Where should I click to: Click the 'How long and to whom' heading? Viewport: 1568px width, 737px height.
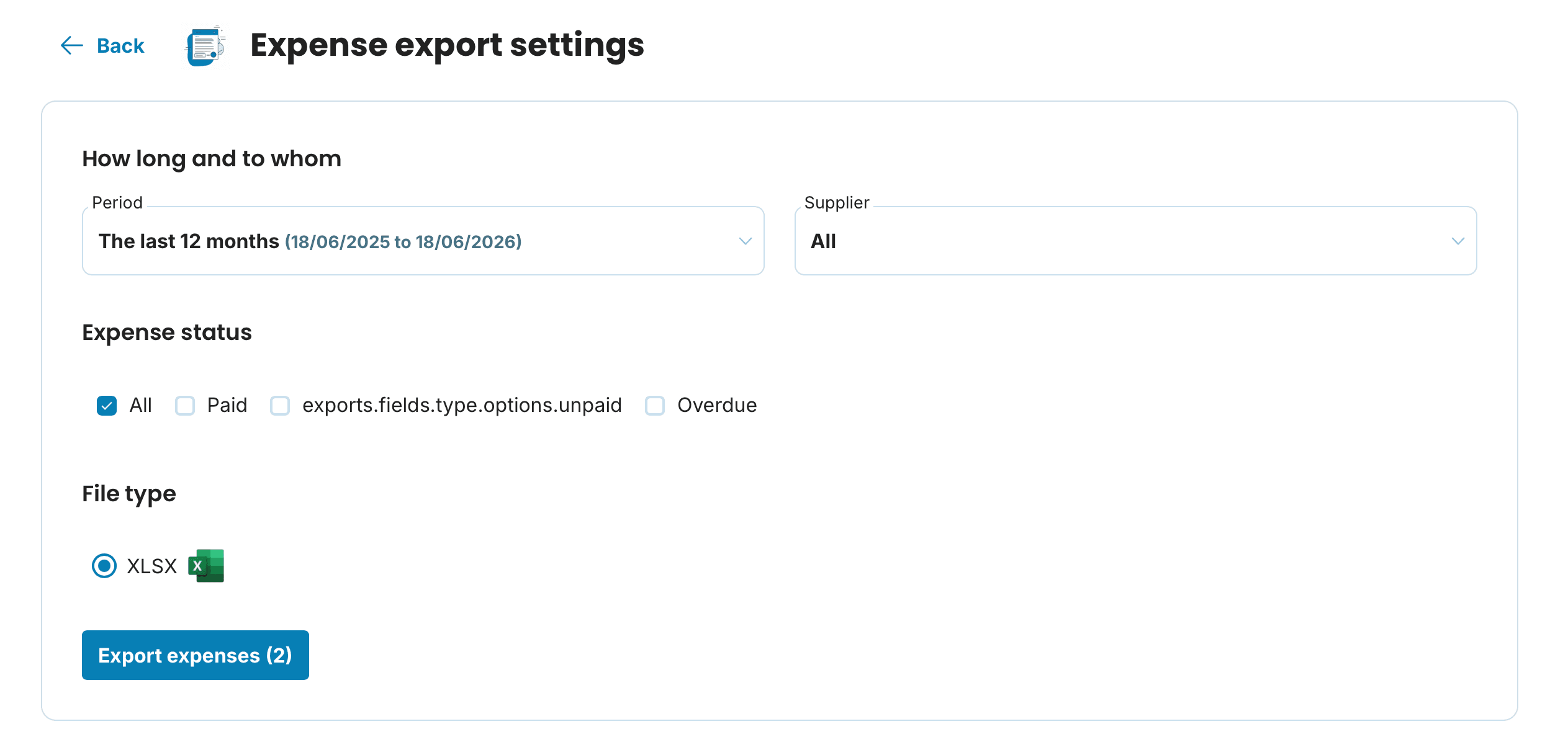(x=212, y=159)
